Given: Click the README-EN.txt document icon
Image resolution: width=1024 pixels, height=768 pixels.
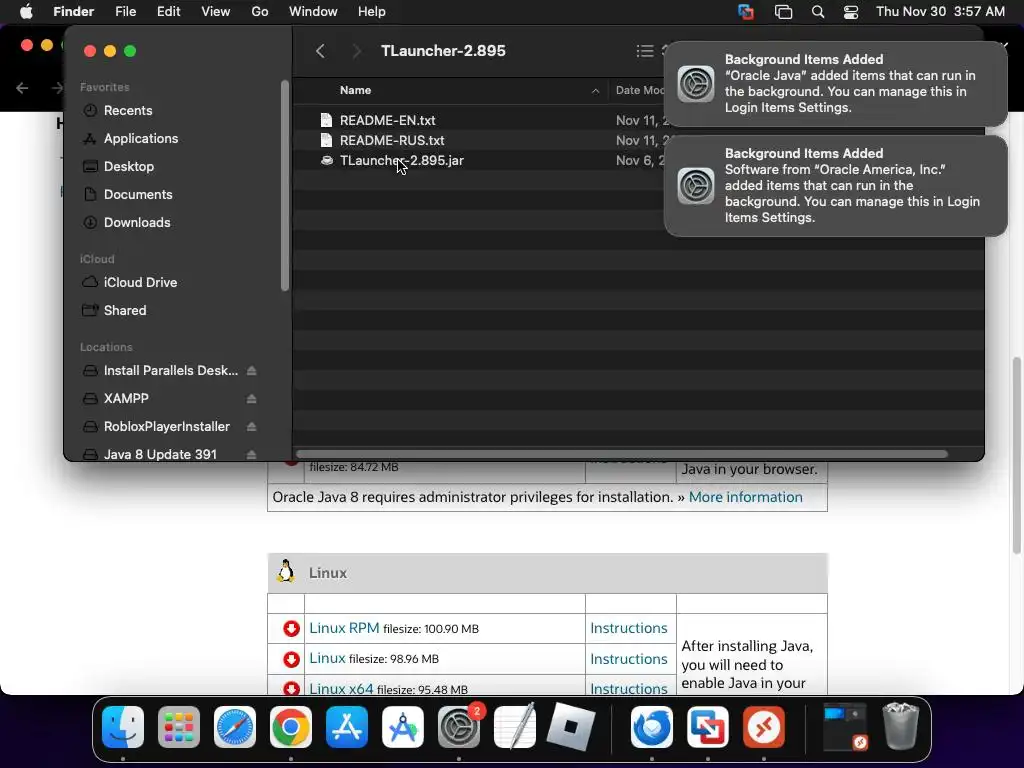Looking at the screenshot, I should (x=327, y=120).
